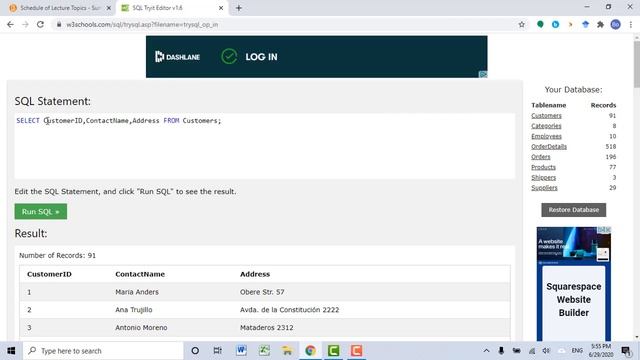Screen dimensions: 640x360
Task: Open Task View on taskbar
Action: 218,351
